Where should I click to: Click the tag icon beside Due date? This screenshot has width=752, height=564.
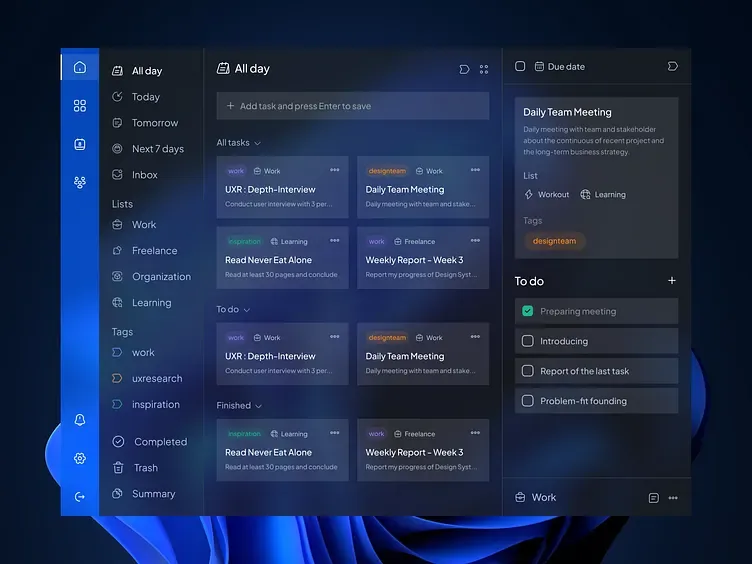pyautogui.click(x=672, y=66)
